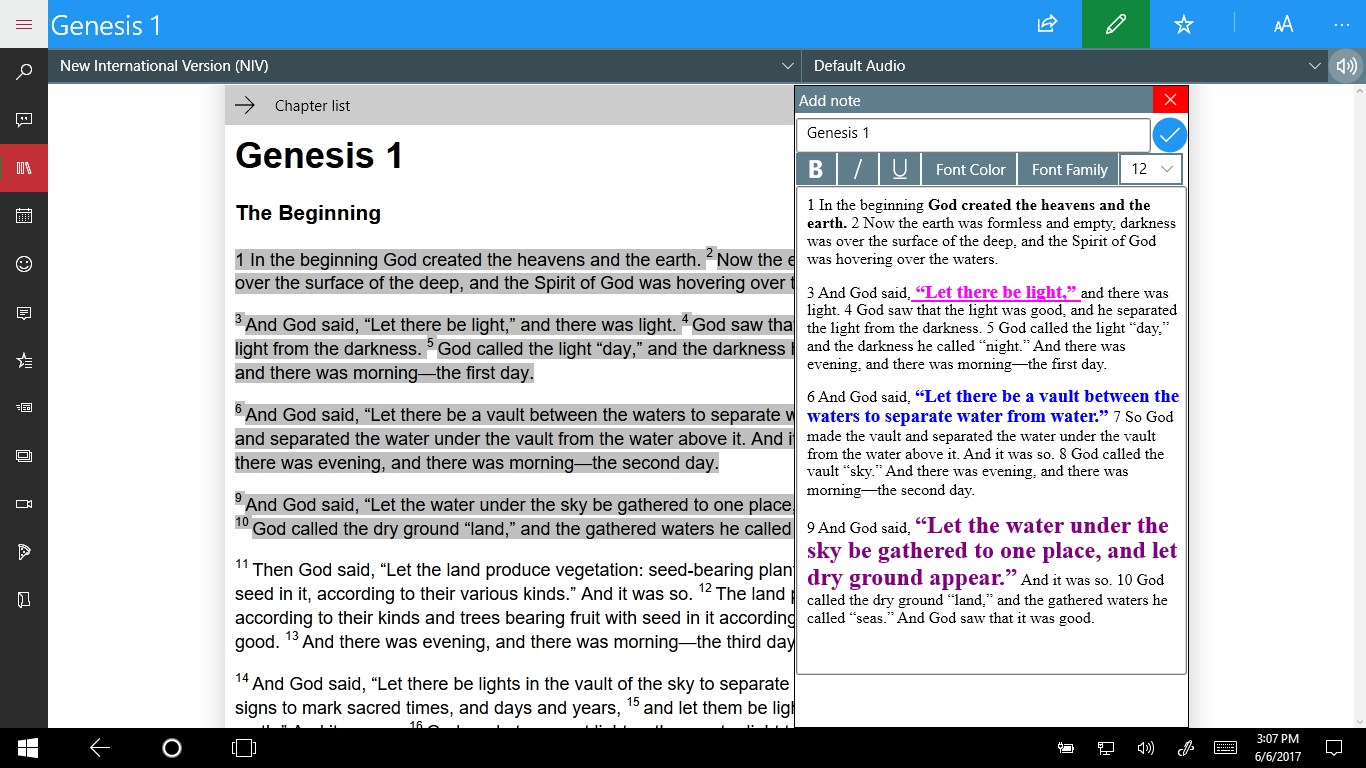Viewport: 1366px width, 768px height.
Task: Open the starred favorites list icon
Action: [24, 361]
